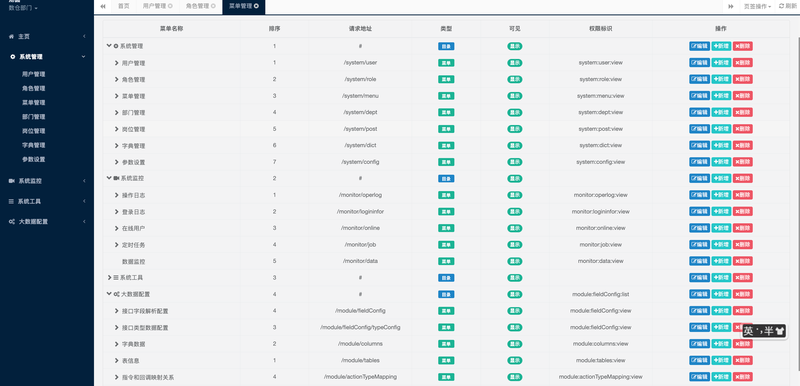Click 新增 in the 系统管理 row

click(x=721, y=46)
